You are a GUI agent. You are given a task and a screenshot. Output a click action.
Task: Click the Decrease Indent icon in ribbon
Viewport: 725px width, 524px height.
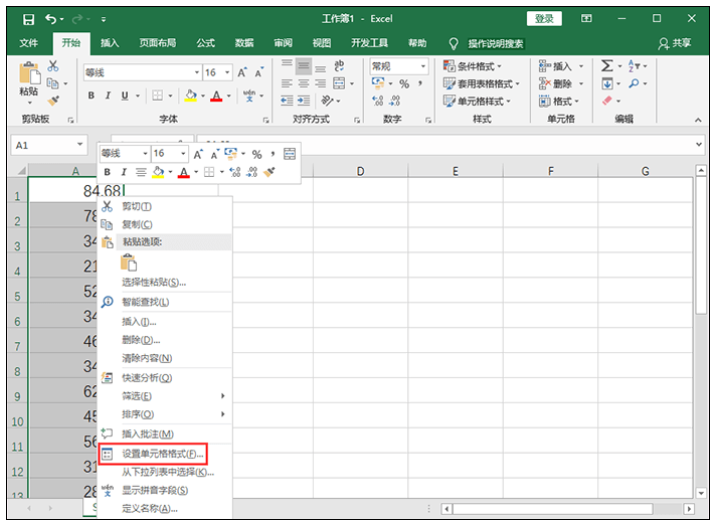[287, 100]
